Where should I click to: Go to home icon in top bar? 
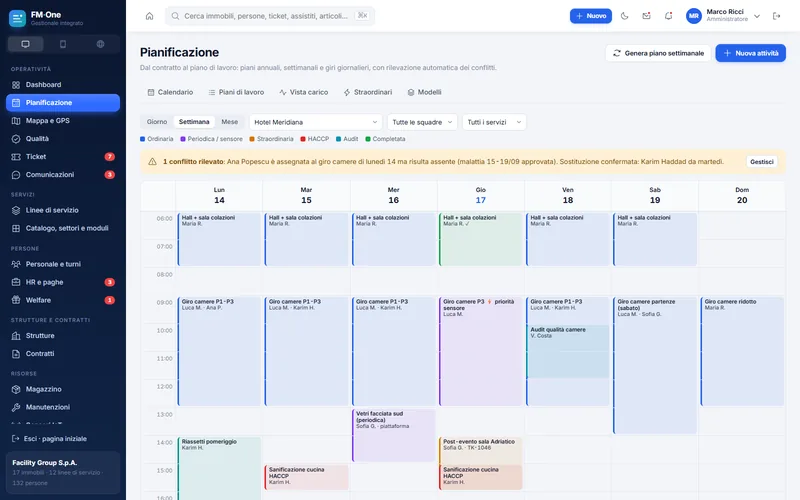(149, 16)
